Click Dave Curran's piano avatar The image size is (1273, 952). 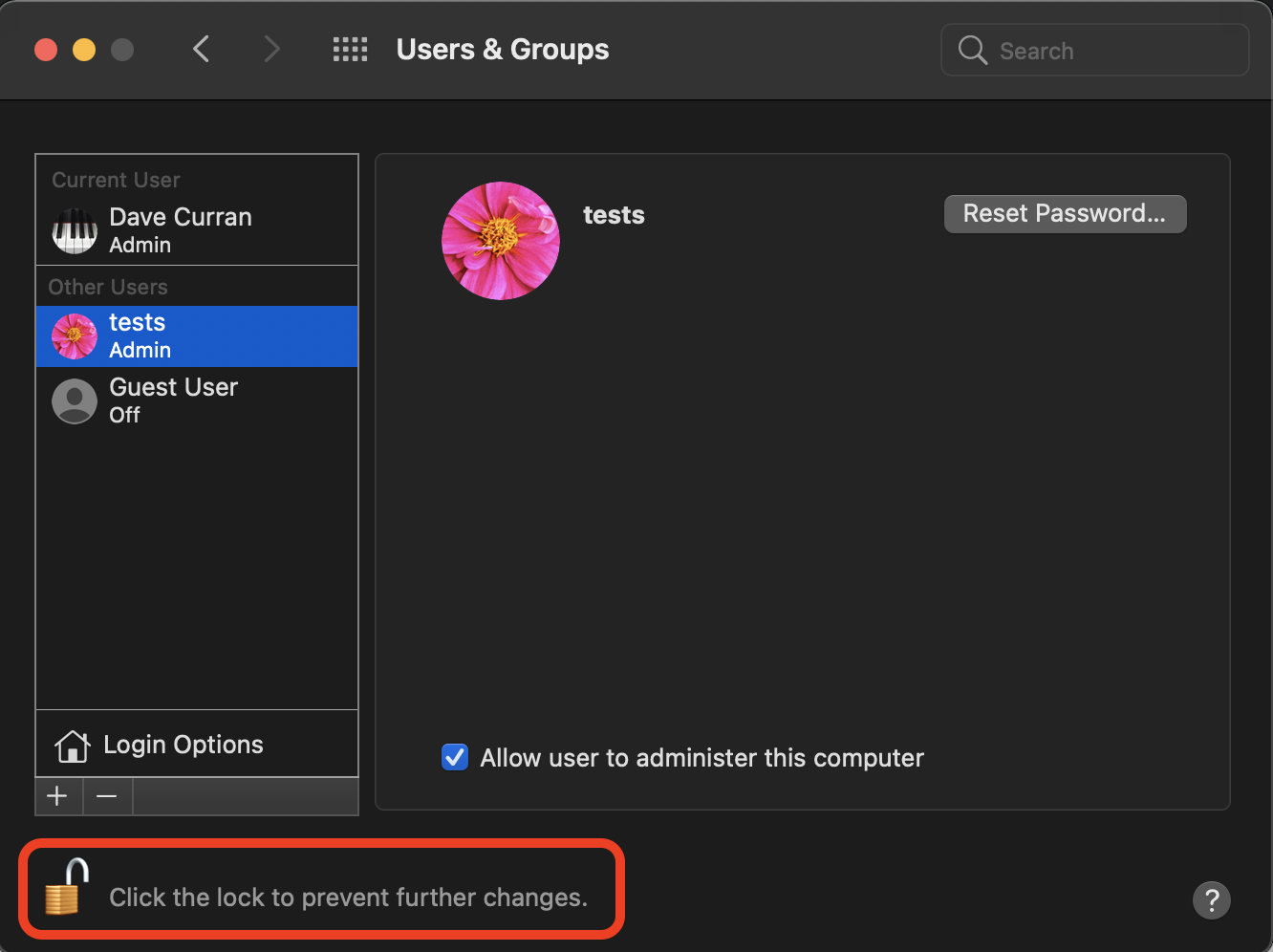[x=75, y=230]
